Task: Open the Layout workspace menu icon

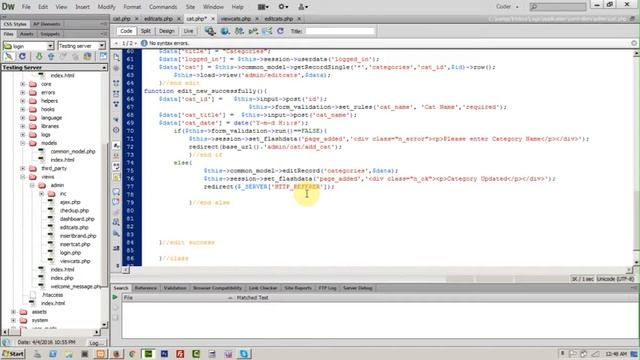Action: click(263, 7)
